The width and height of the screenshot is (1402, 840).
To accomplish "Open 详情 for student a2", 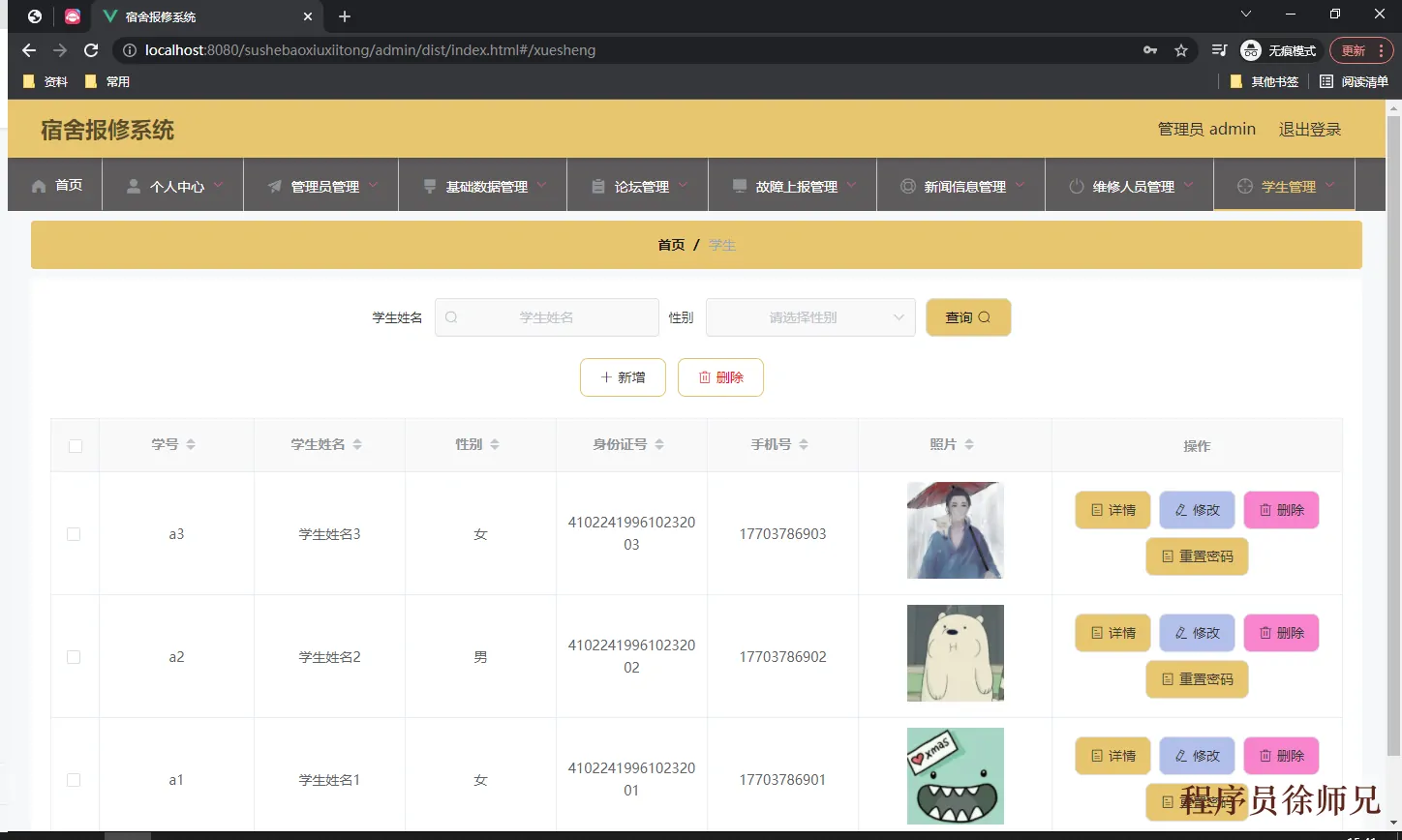I will (x=1112, y=633).
